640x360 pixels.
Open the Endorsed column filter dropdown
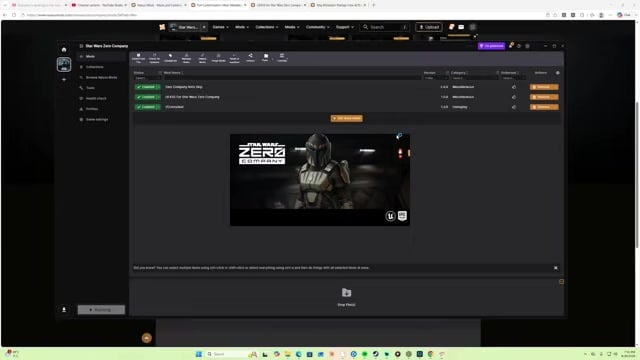[x=513, y=78]
